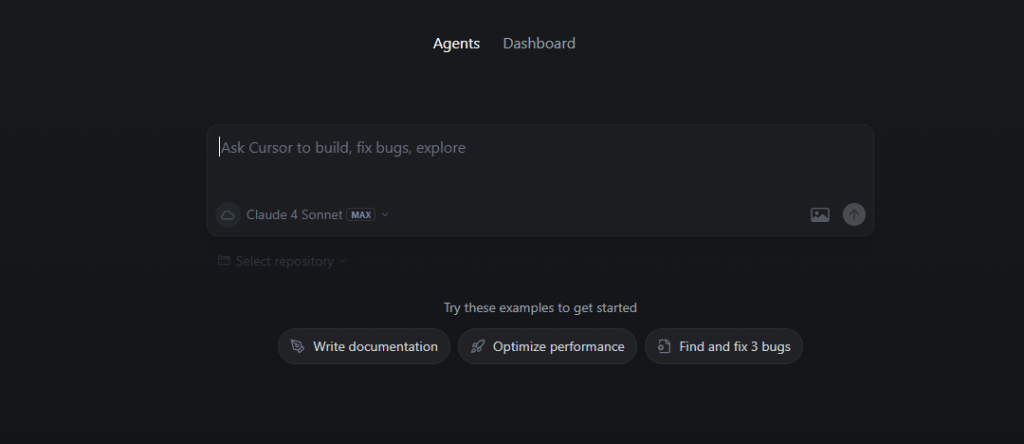Open the Select repository dropdown
The width and height of the screenshot is (1024, 444).
pyautogui.click(x=282, y=261)
